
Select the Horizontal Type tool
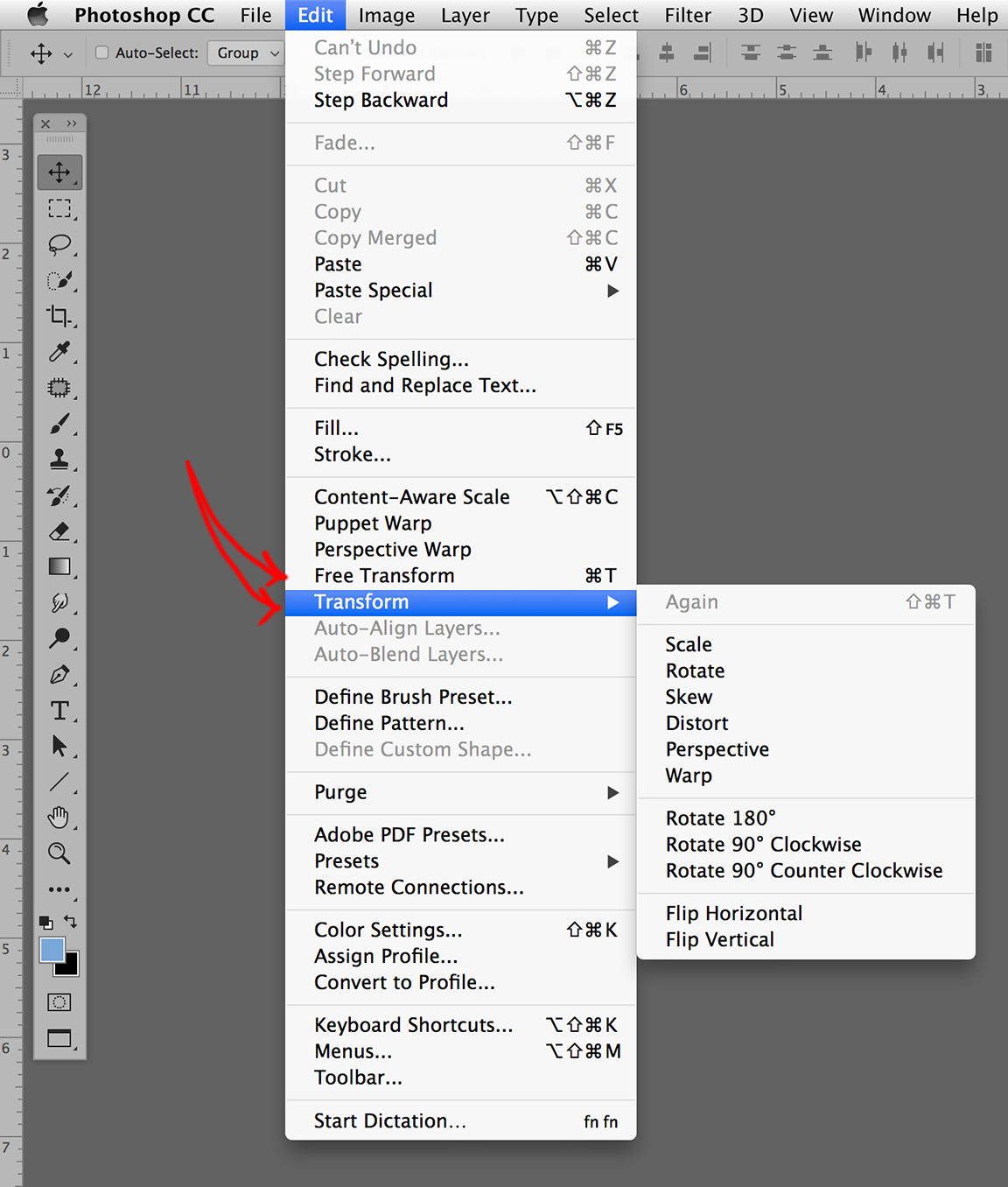59,711
